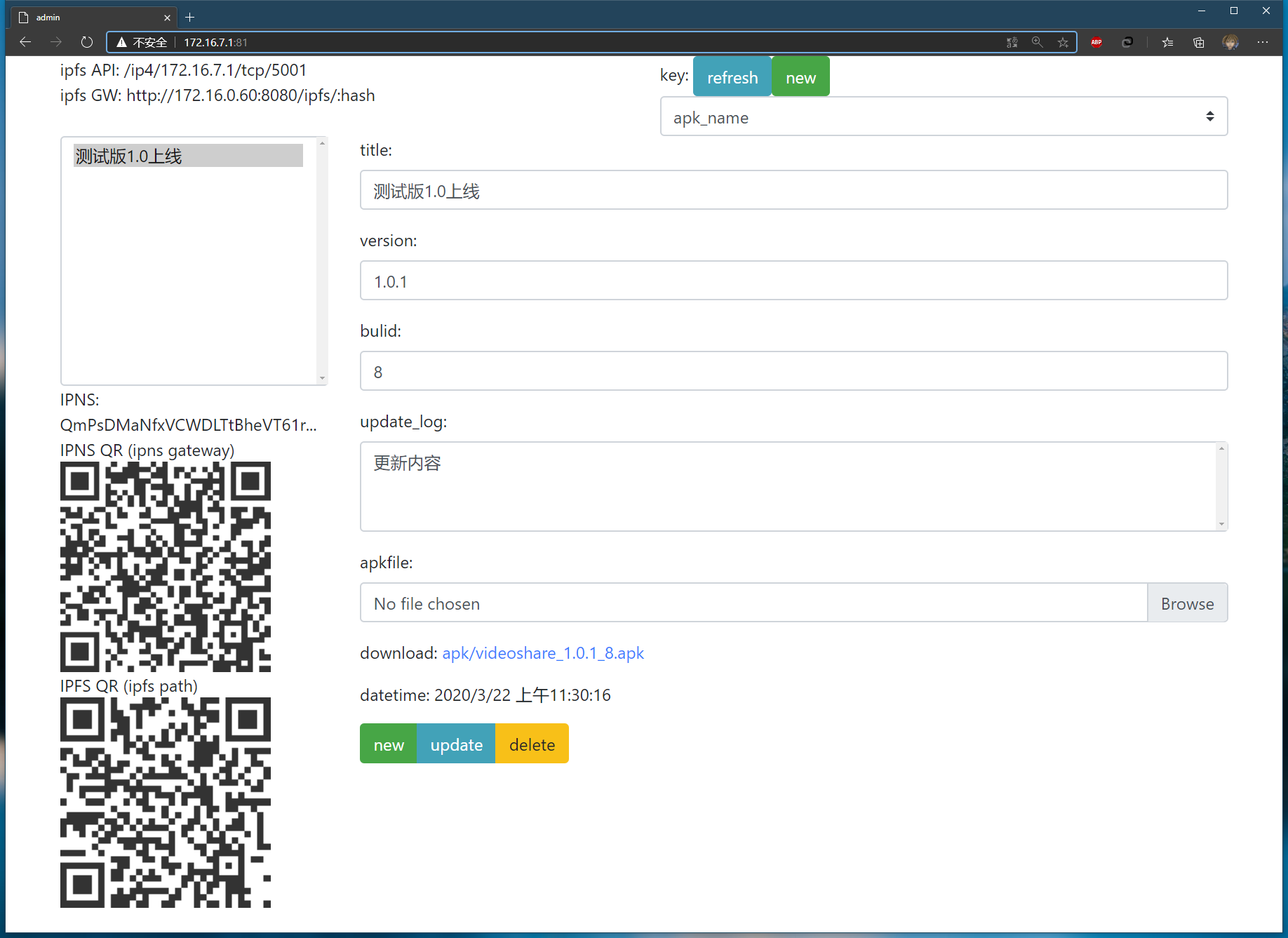Add this page to favorites with star icon
1288x938 pixels.
pos(1064,42)
